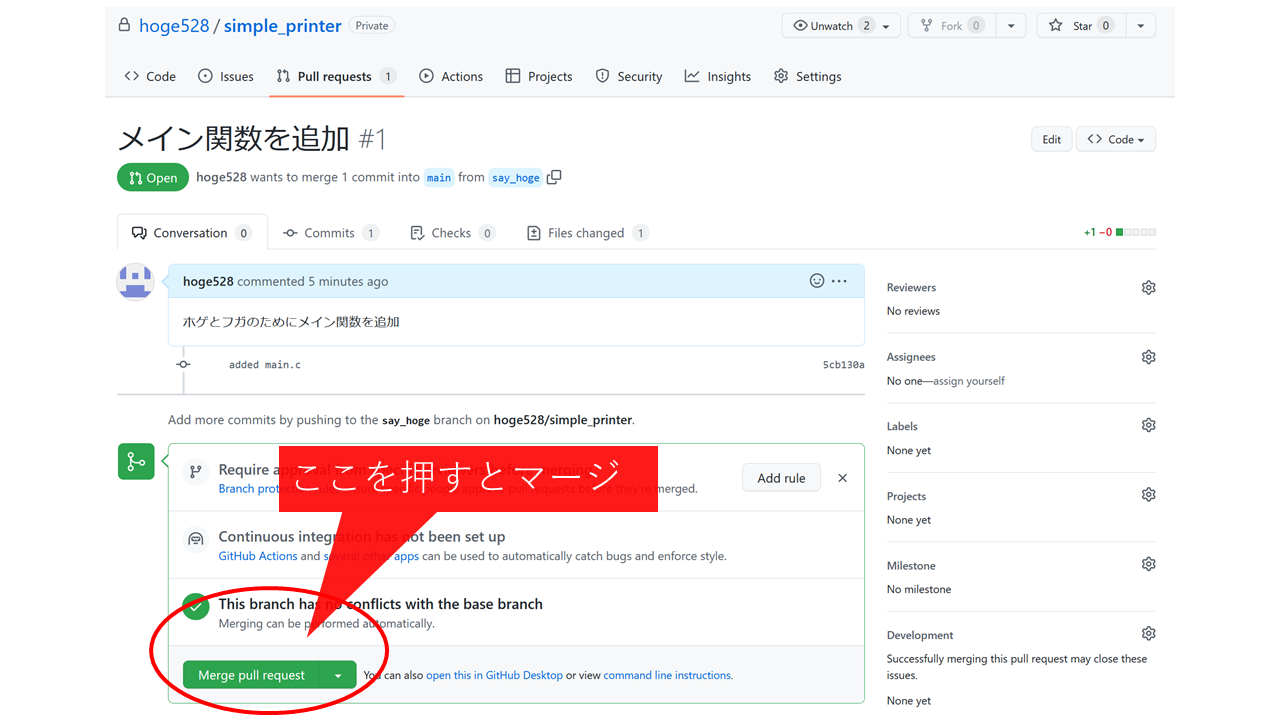Open the Commits tab
This screenshot has height=720, width=1280.
(x=329, y=233)
